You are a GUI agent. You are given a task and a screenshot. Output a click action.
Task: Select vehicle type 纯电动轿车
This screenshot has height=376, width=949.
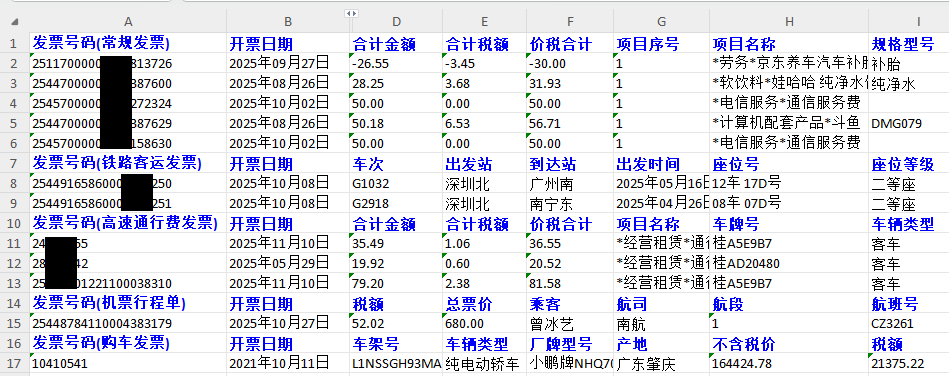click(x=484, y=363)
